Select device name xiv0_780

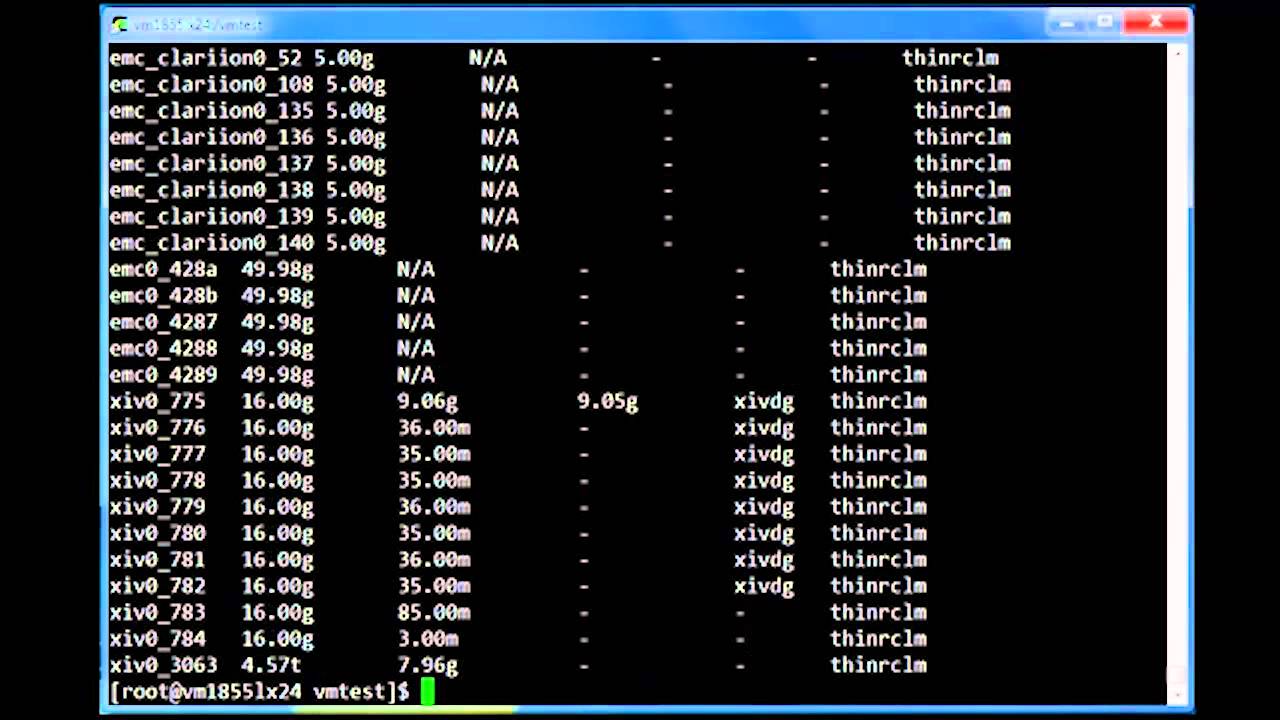point(157,533)
